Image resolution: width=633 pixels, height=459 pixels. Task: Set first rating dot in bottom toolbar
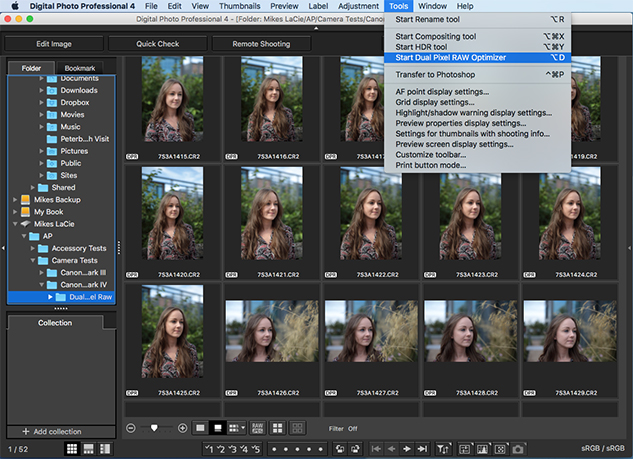coord(274,449)
